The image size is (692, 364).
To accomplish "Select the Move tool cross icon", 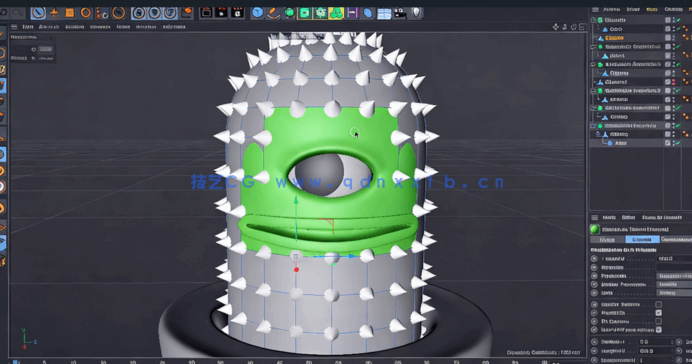I will pos(54,13).
